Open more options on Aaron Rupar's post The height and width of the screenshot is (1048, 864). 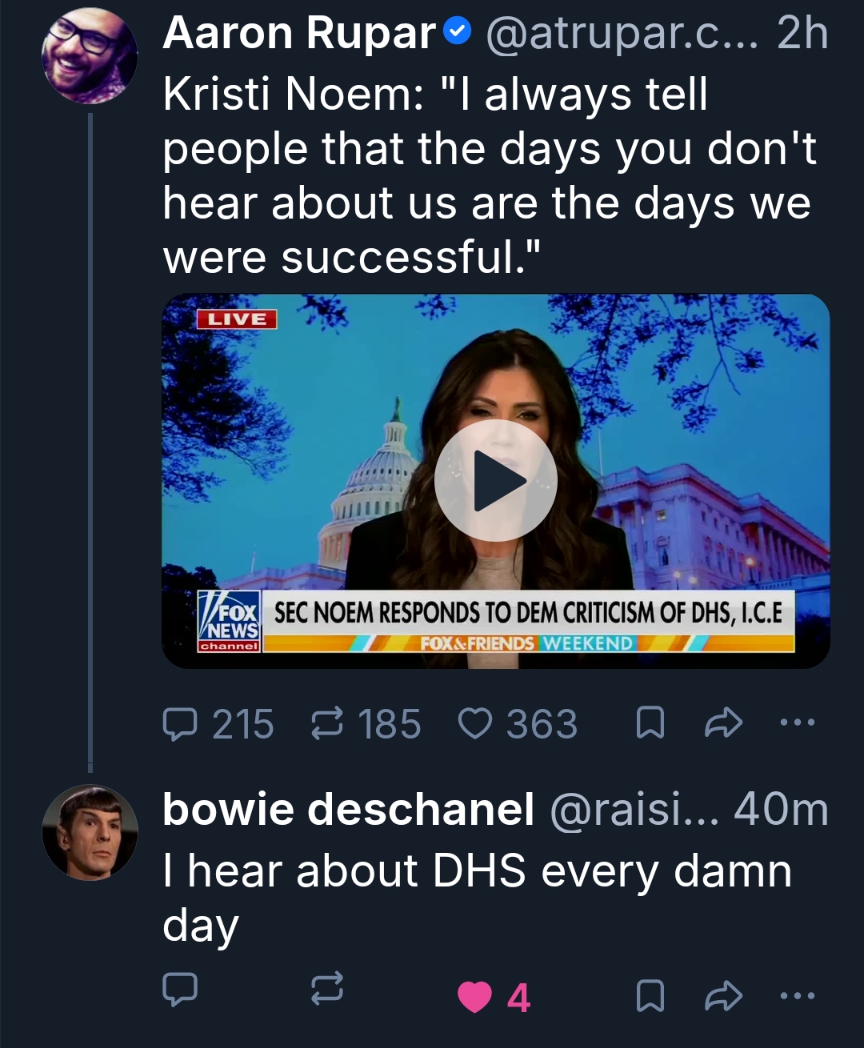coord(797,724)
